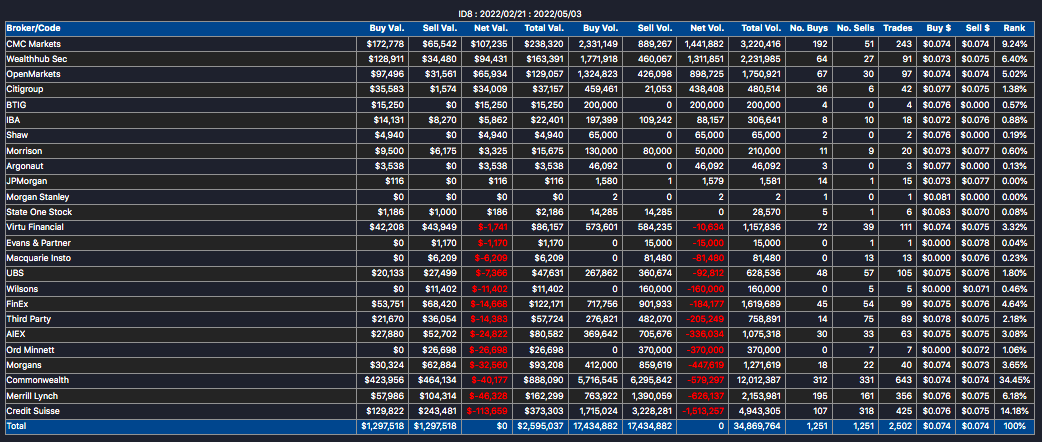1042x442 pixels.
Task: Select the Evans & Partner broker name
Action: tap(39, 243)
